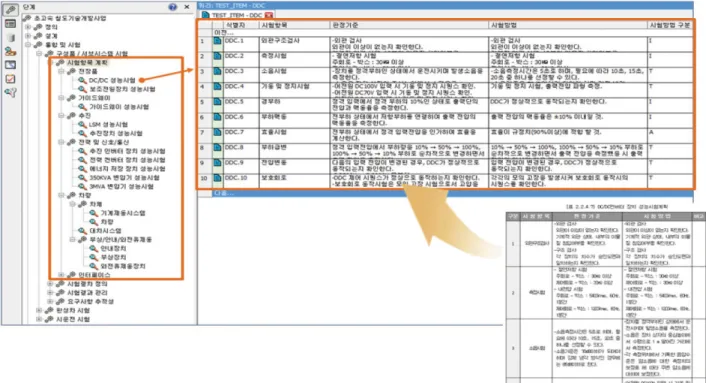Select 3MVA 변압기 성능시험 item

pyautogui.click(x=121, y=186)
